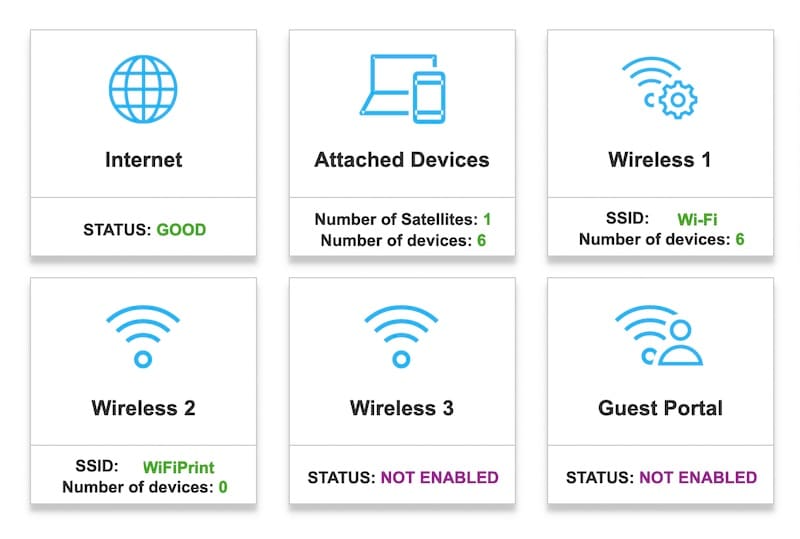Click the Wi-Fi SSID name
The image size is (800, 539).
coord(698,219)
